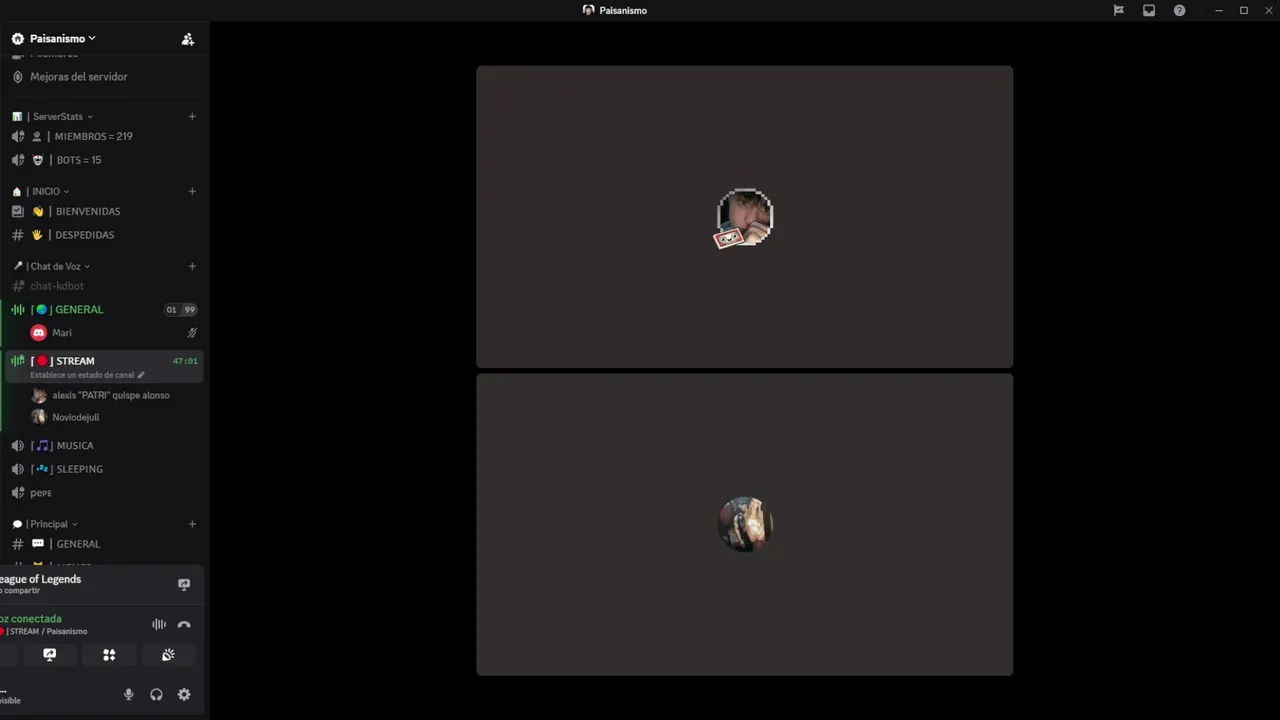
Task: Click the League of Legends activity label
Action: coord(40,579)
